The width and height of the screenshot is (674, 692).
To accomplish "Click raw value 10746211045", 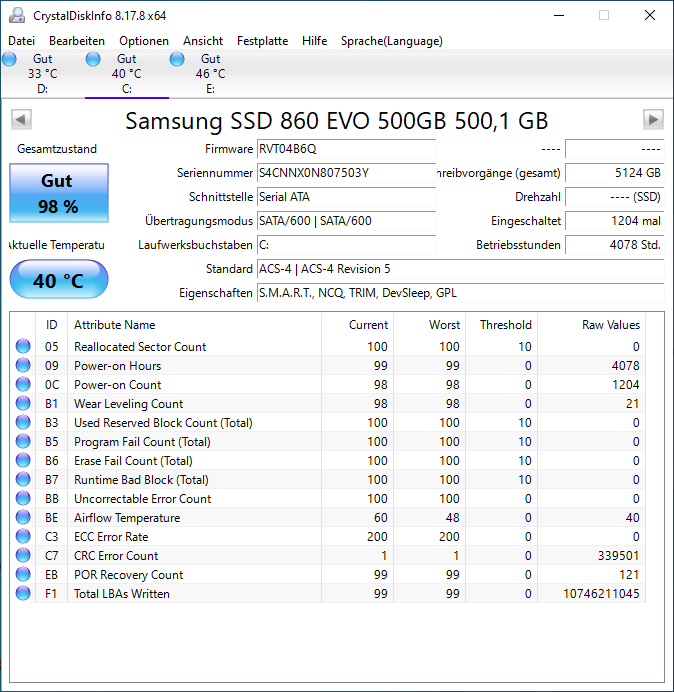I will [x=601, y=594].
